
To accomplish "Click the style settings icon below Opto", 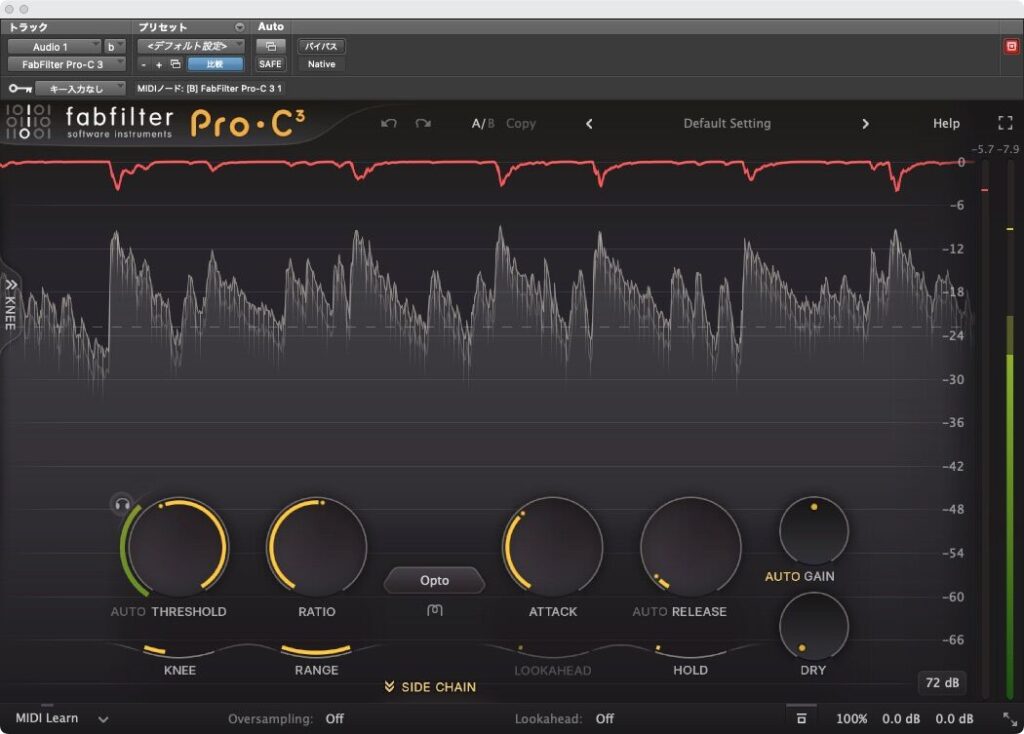I will (434, 610).
